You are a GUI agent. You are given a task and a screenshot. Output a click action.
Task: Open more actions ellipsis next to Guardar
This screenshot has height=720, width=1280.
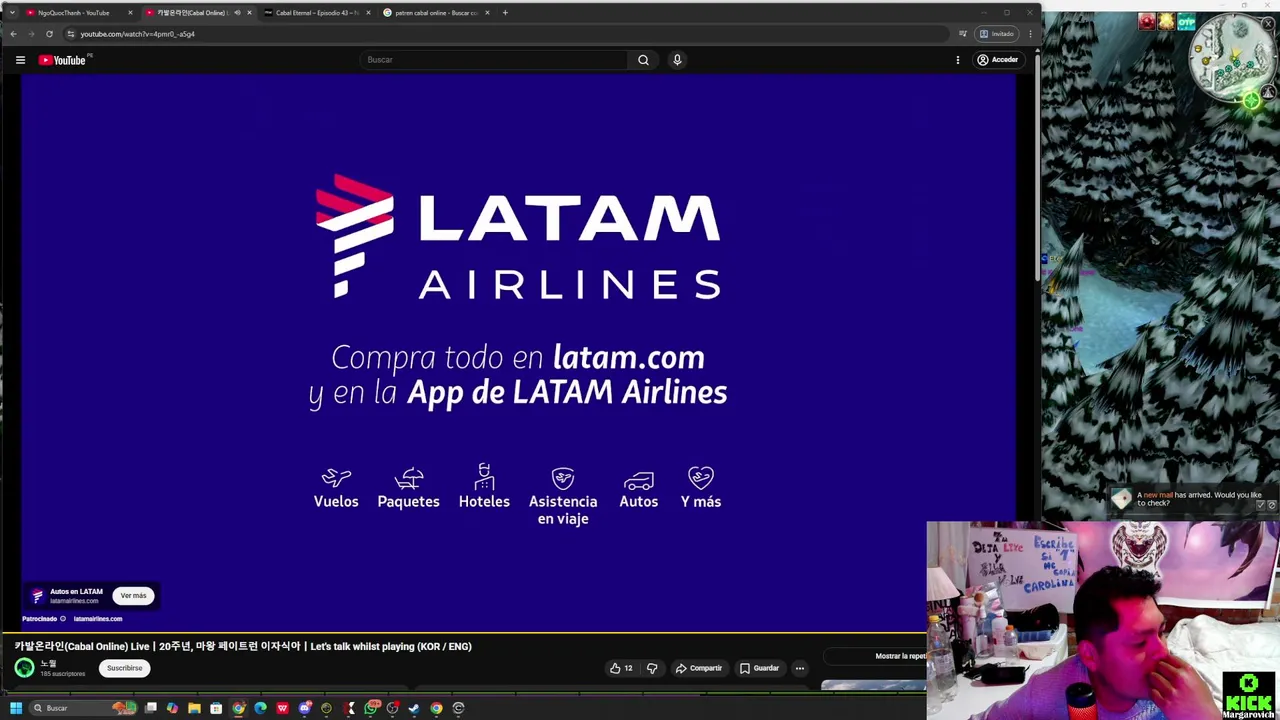799,668
